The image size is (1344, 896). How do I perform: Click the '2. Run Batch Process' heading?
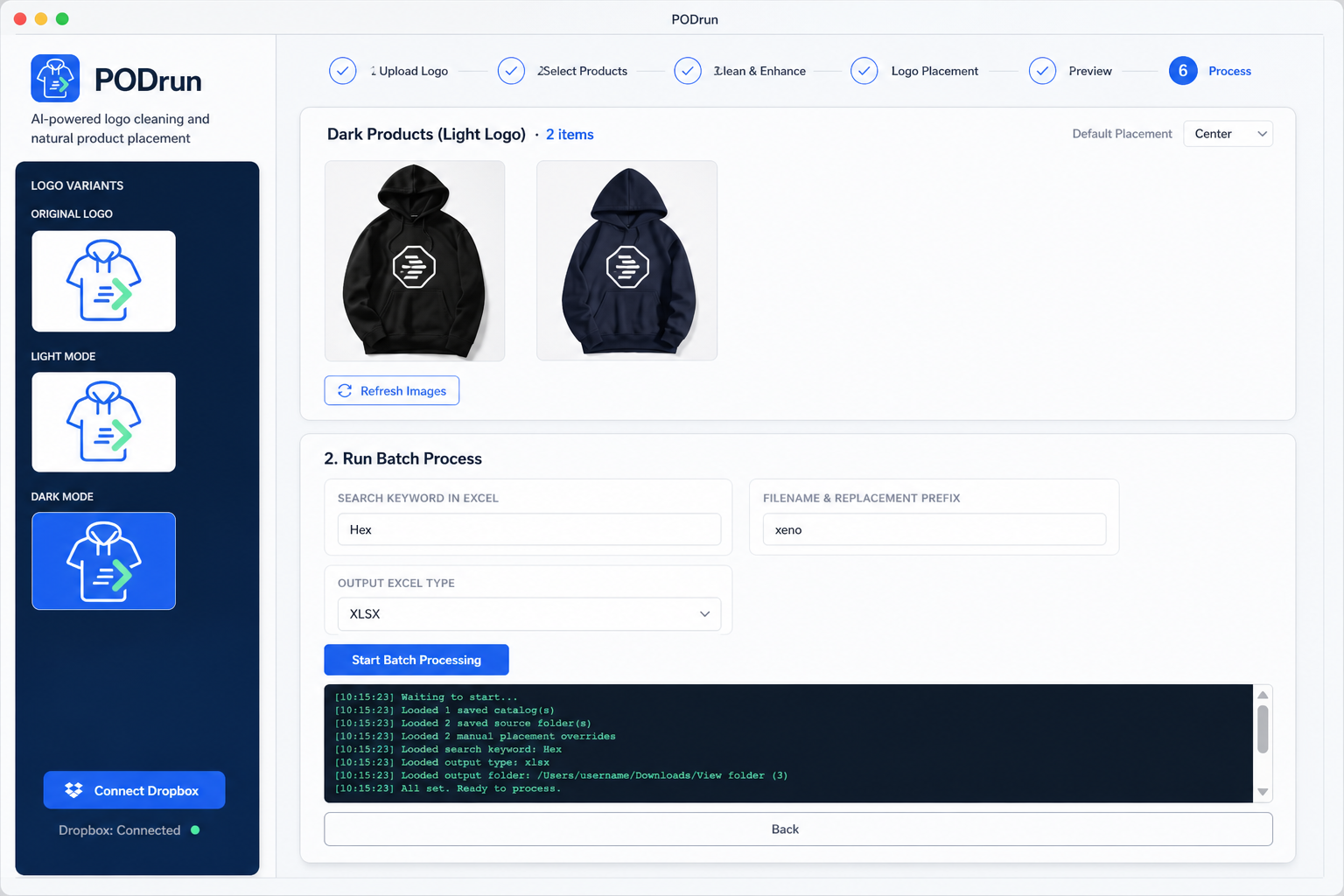(x=403, y=458)
